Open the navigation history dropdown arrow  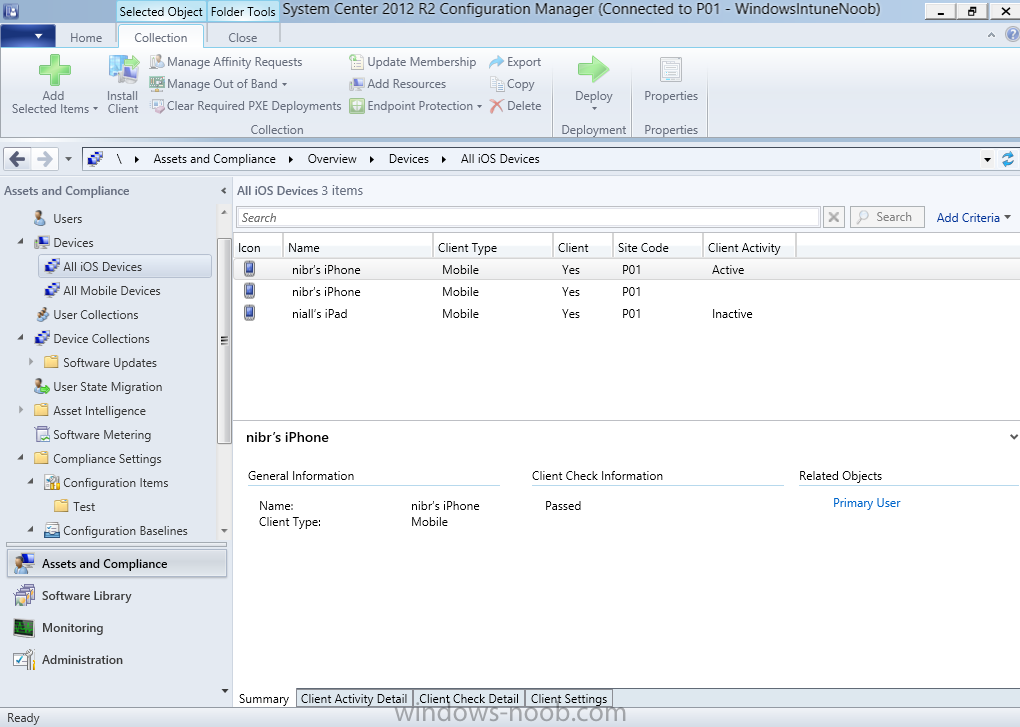click(x=68, y=159)
